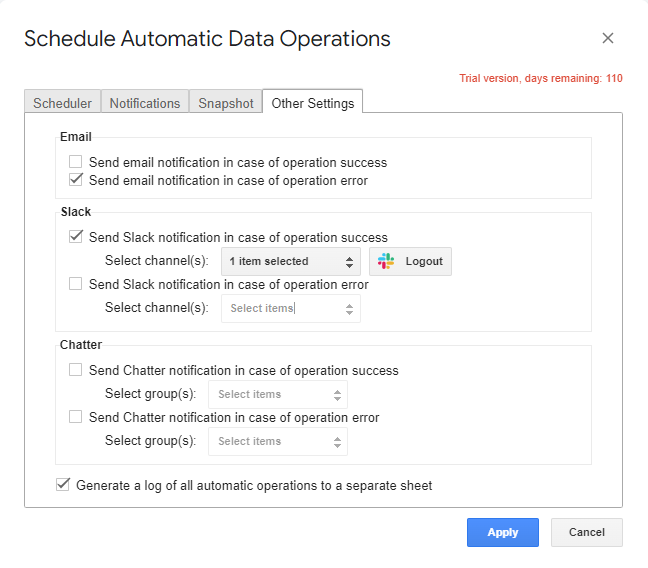Click the Slack logo on Logout button

(x=386, y=261)
